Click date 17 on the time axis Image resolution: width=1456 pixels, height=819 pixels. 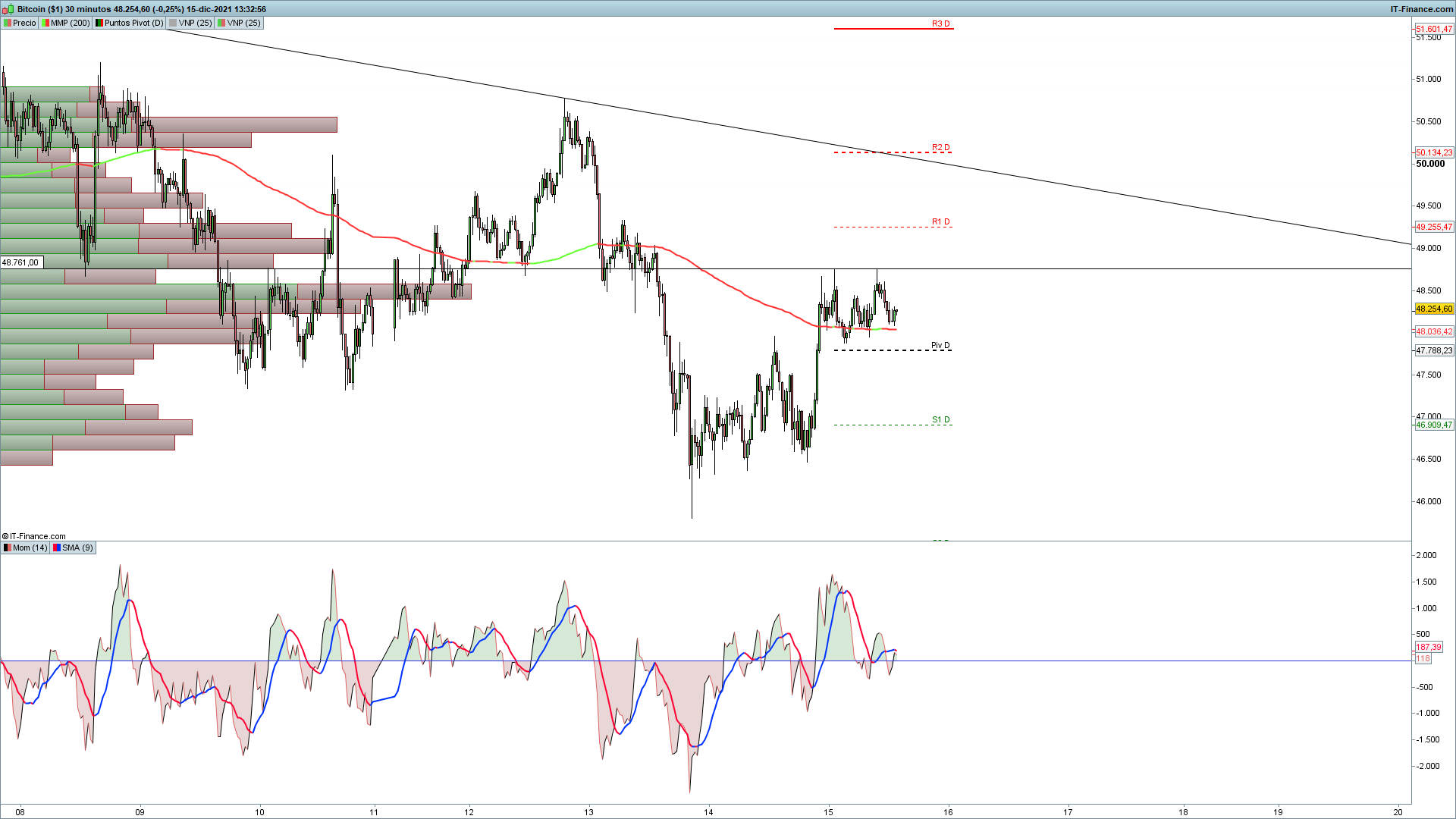click(1068, 811)
